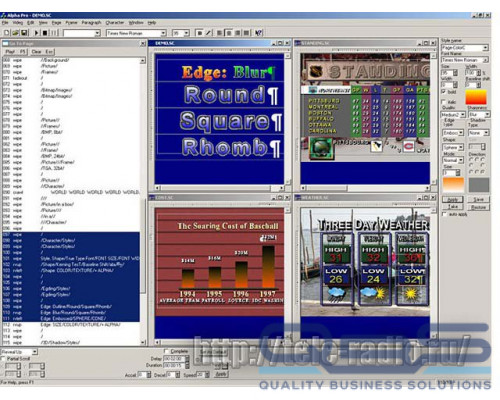Open the Paragraph menu
500x400 pixels.
click(x=91, y=23)
